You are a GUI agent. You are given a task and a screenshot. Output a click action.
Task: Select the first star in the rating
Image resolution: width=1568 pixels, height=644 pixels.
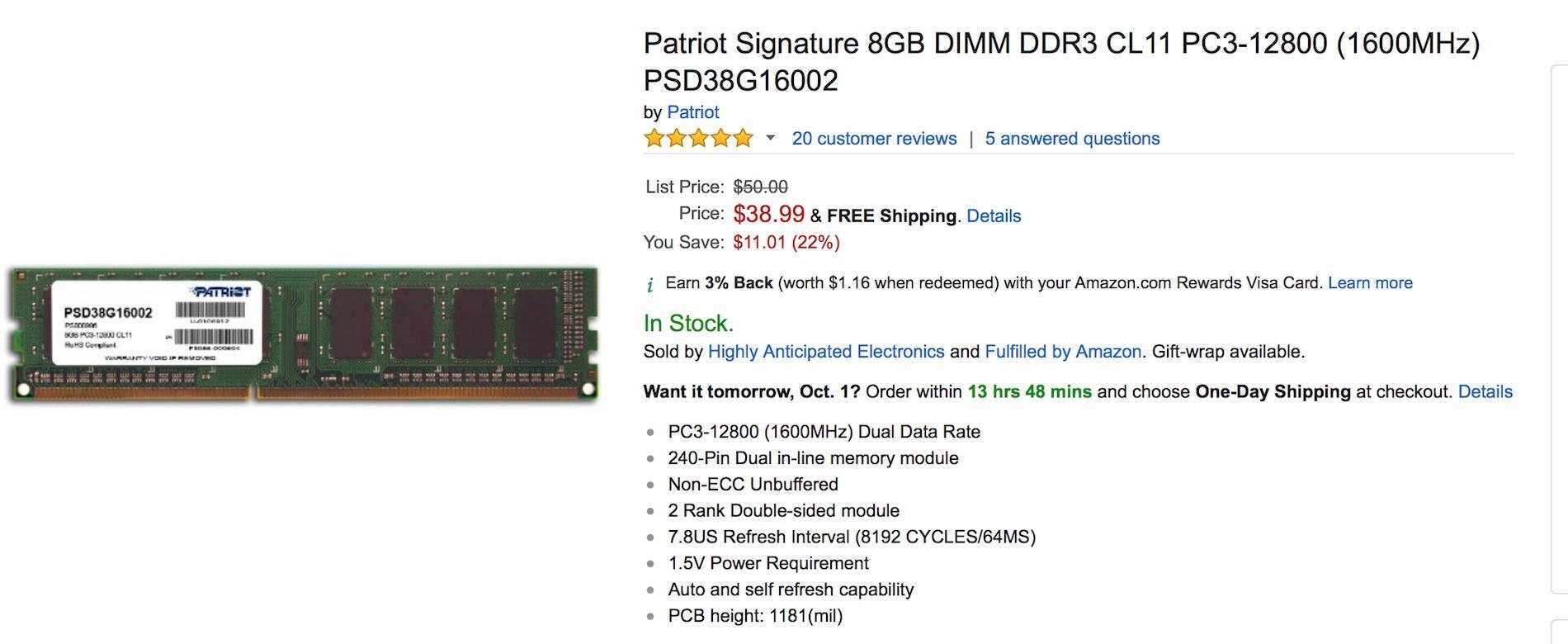click(652, 138)
